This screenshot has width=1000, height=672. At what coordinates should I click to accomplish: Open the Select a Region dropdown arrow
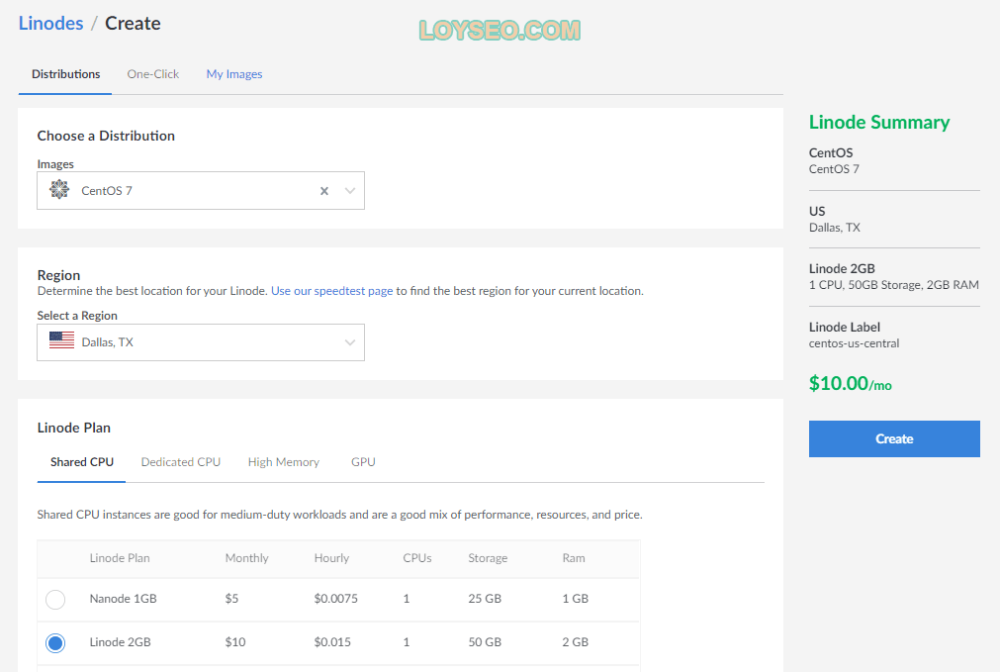coord(349,342)
